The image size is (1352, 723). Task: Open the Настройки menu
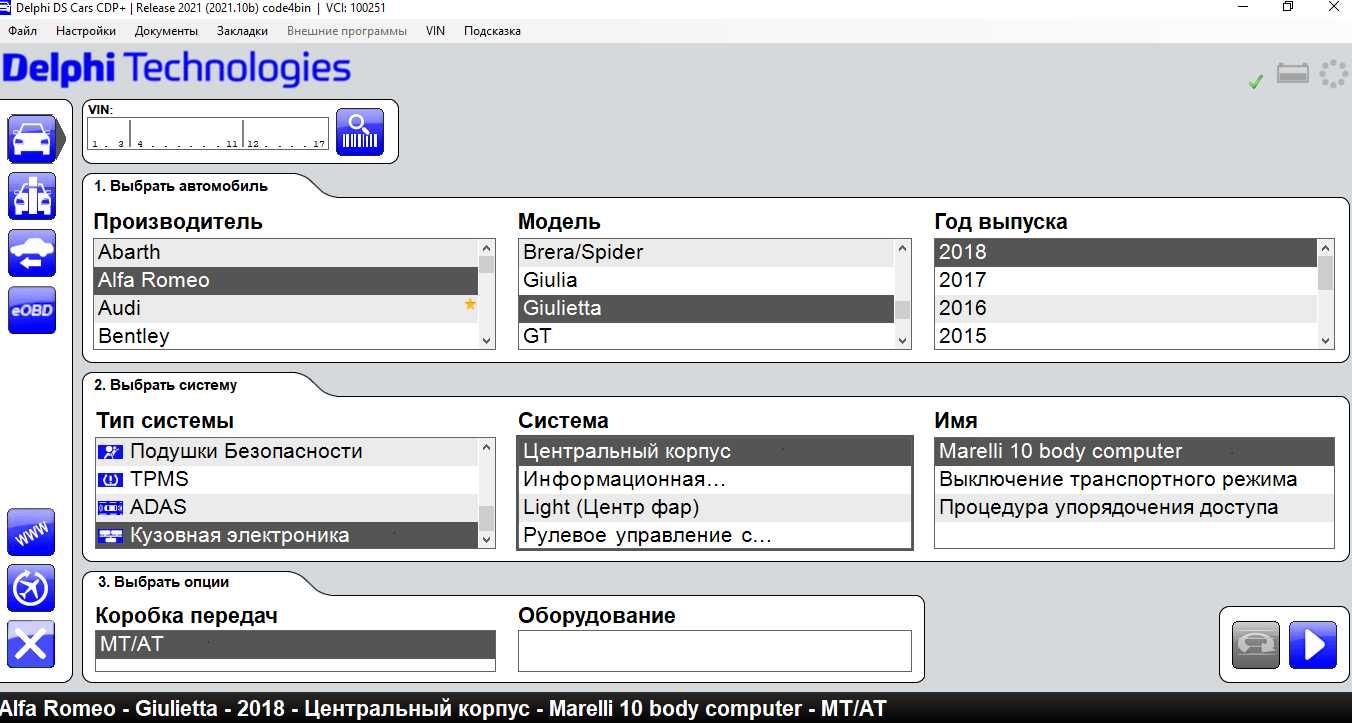pyautogui.click(x=86, y=31)
